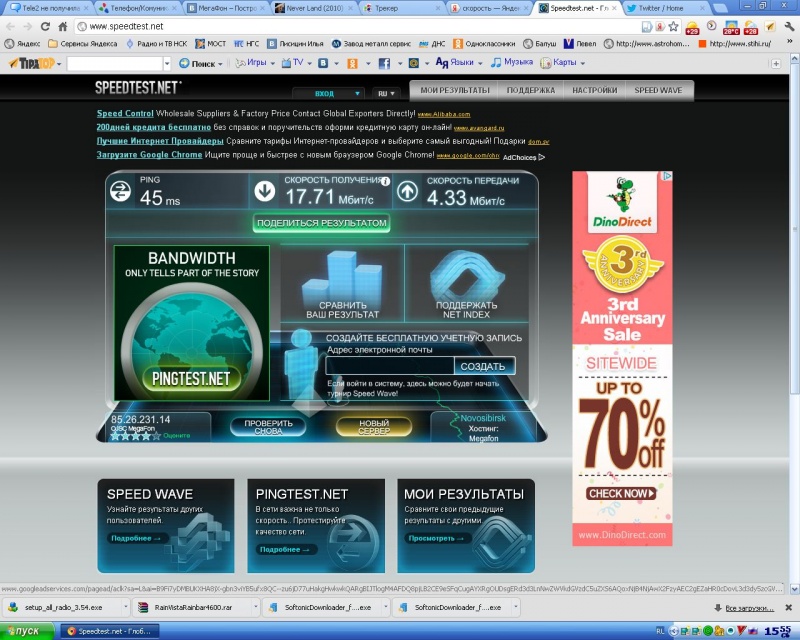
Task: Rate the provider with the fifth star
Action: click(157, 436)
